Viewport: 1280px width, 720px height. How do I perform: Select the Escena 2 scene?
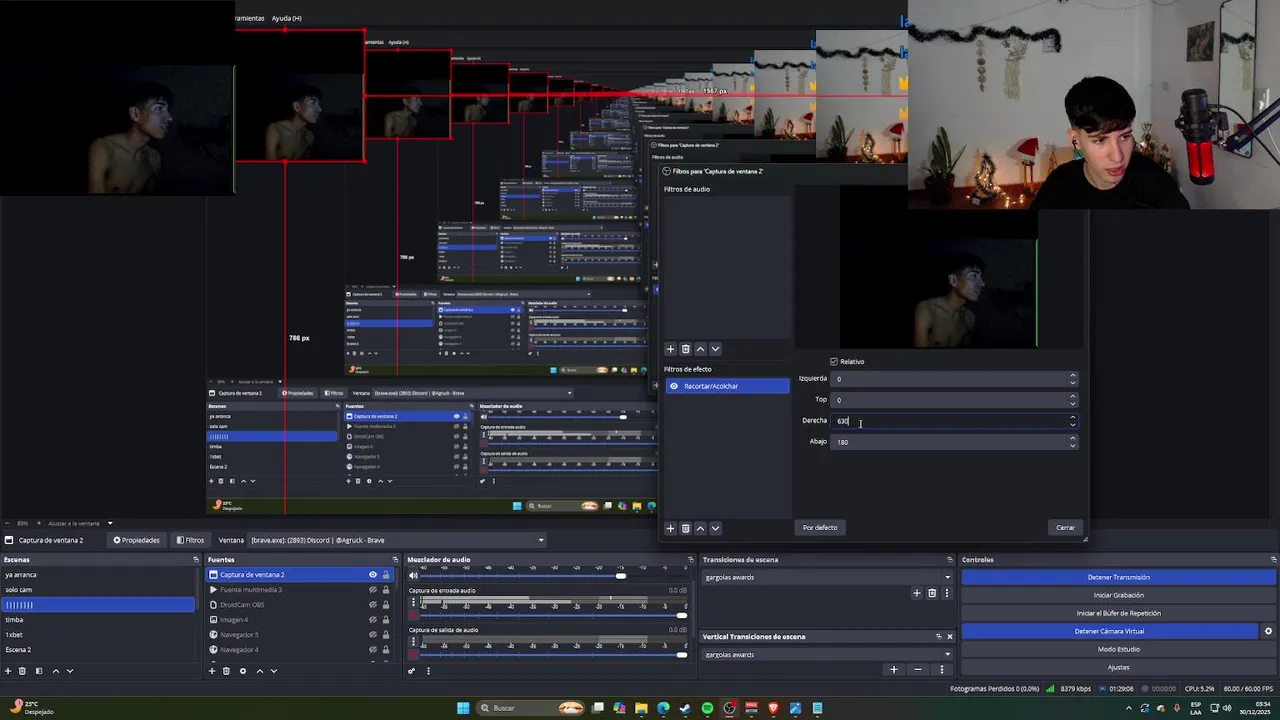coord(98,650)
